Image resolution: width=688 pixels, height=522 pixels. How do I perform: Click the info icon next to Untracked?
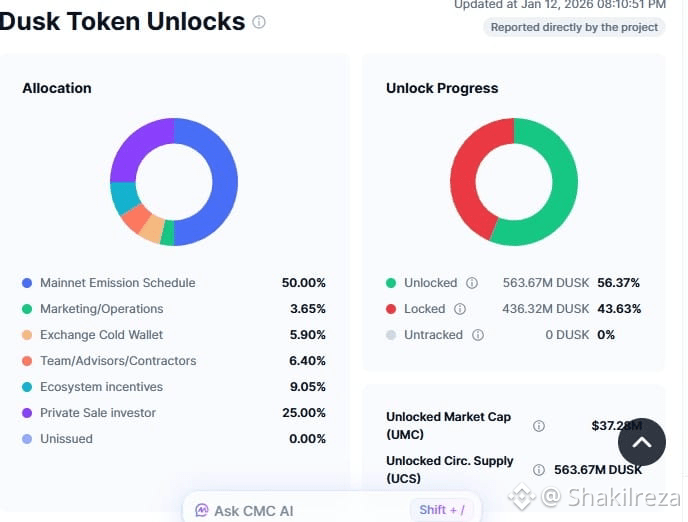pos(478,335)
